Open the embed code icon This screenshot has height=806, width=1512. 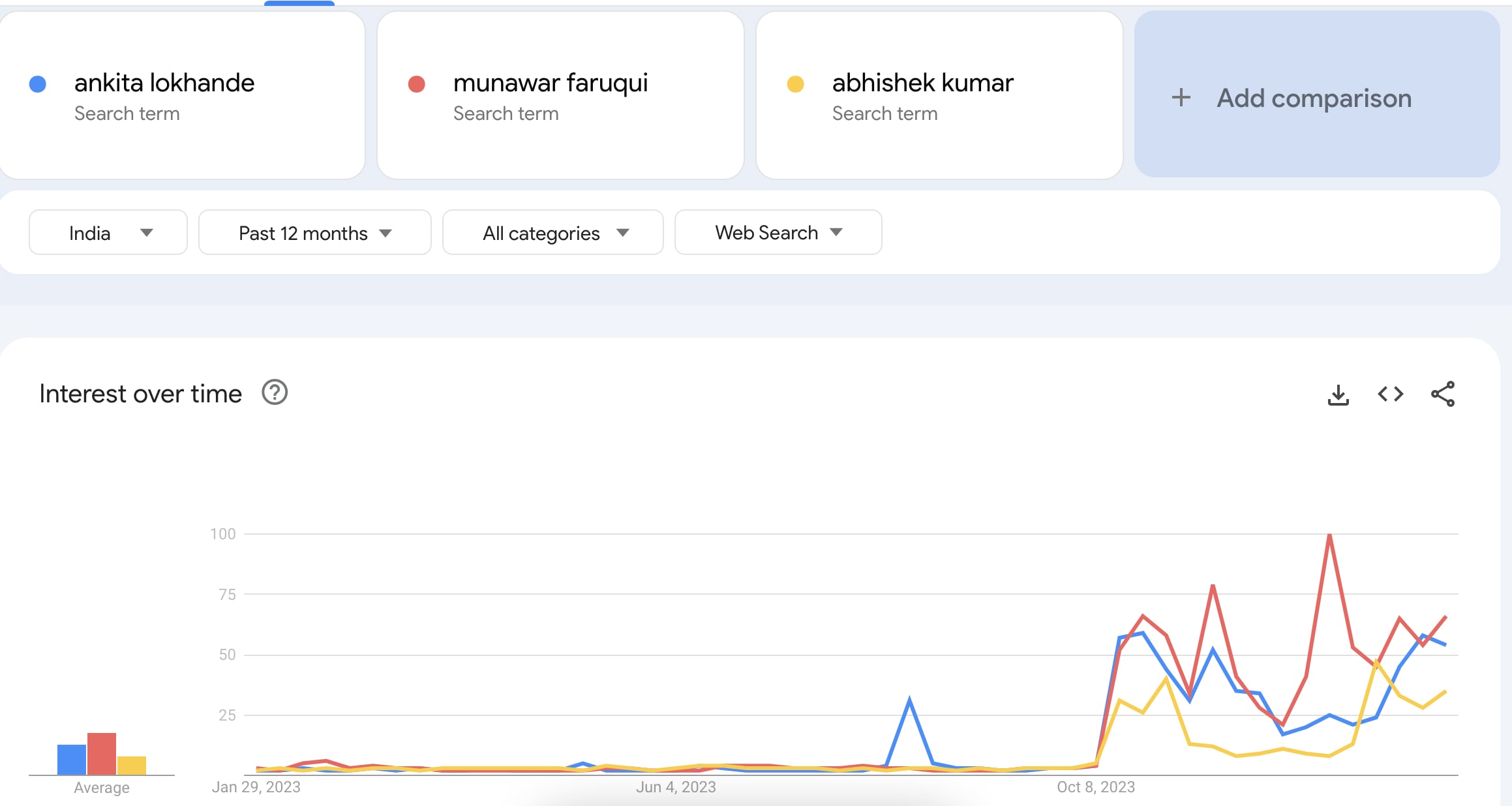[1390, 394]
